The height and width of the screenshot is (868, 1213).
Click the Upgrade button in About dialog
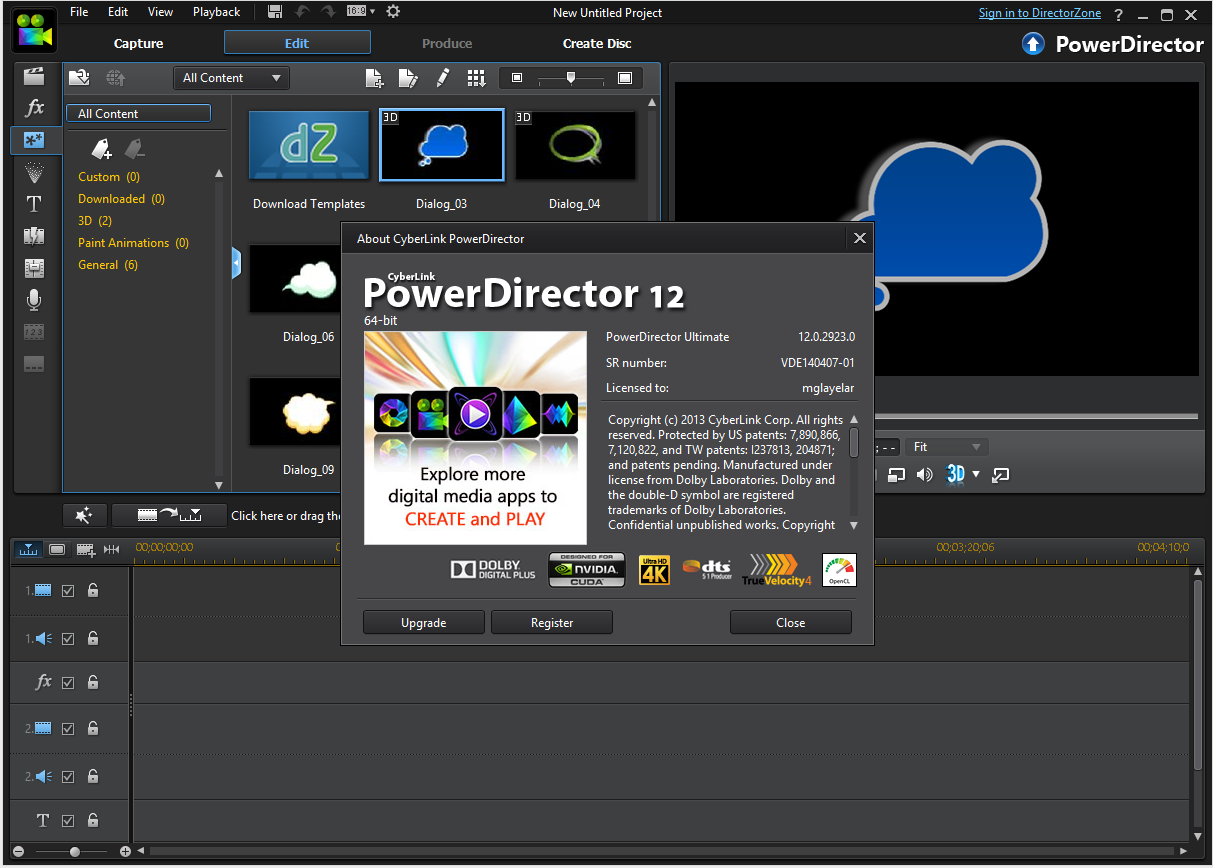423,622
